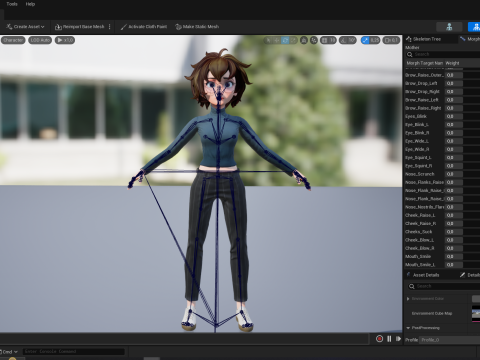This screenshot has height=360, width=480.
Task: Select Eye_Wide_L morph target row
Action: tap(442, 141)
